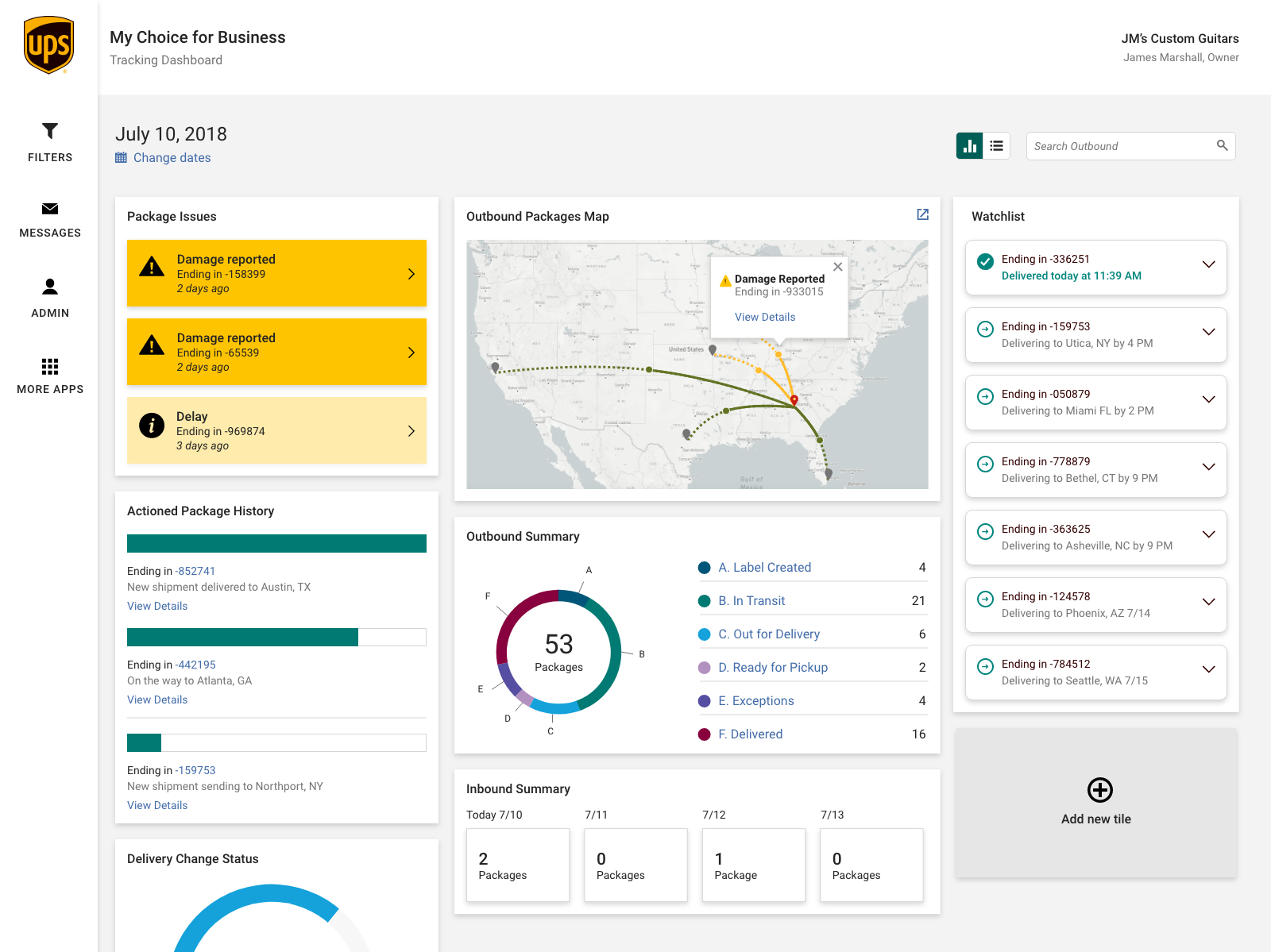The image size is (1271, 952).
Task: Click the progress bar for package -442195
Action: coord(276,637)
